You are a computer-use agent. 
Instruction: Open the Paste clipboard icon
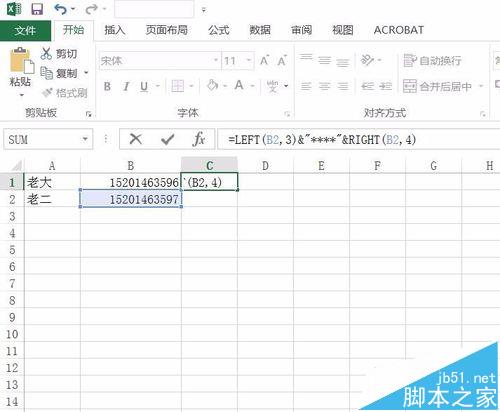pyautogui.click(x=21, y=61)
